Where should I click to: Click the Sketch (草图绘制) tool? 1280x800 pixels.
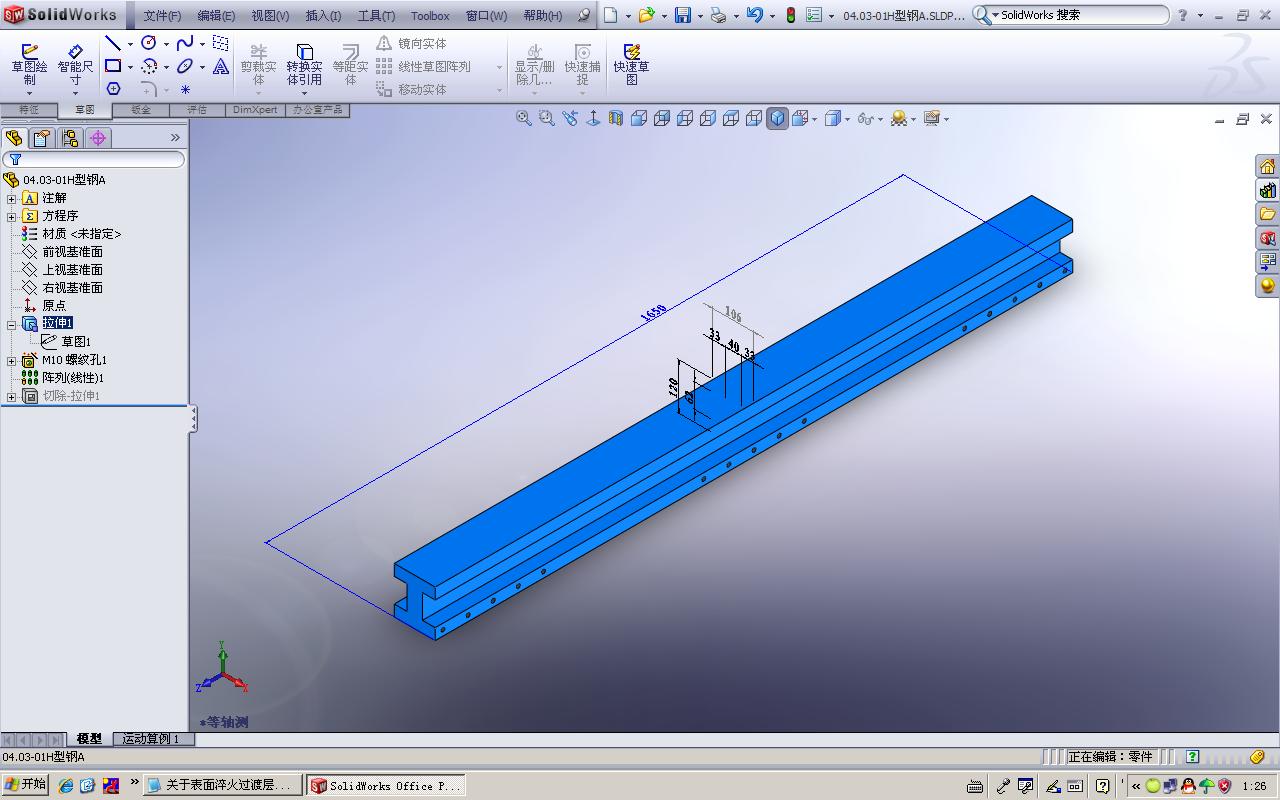click(29, 63)
